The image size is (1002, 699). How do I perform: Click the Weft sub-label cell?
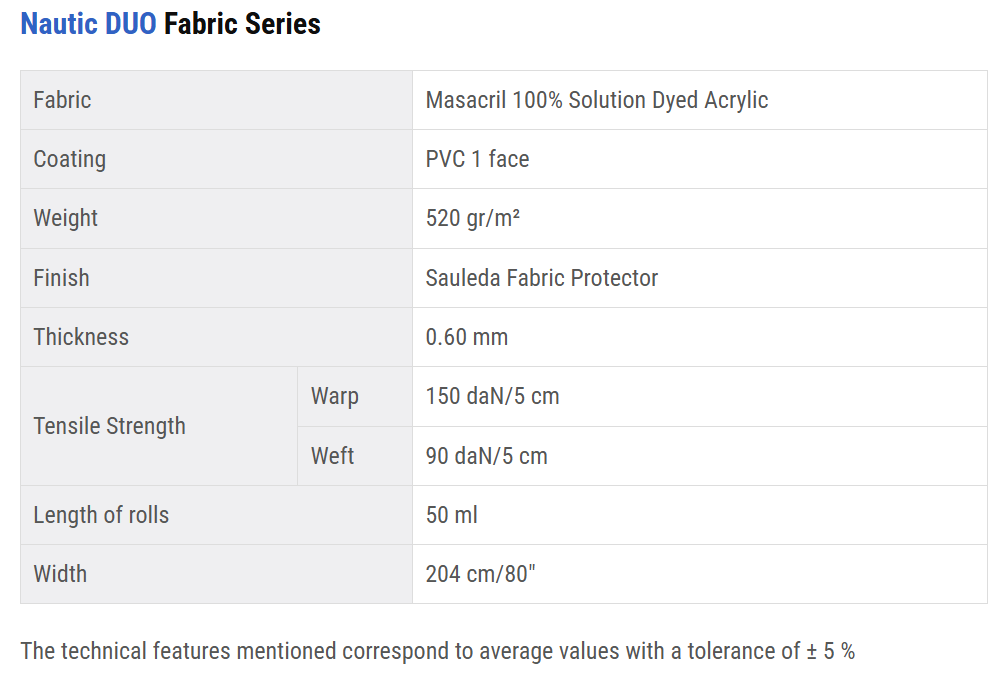click(332, 456)
